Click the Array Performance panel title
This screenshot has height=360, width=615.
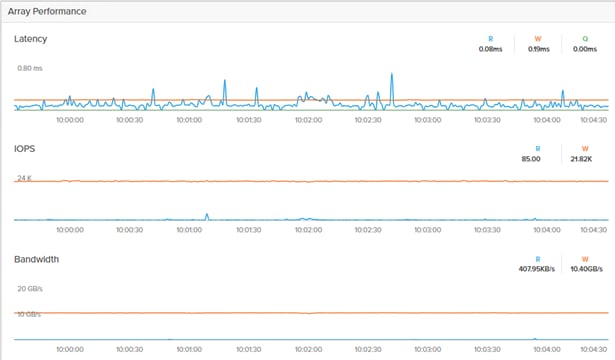pyautogui.click(x=47, y=11)
